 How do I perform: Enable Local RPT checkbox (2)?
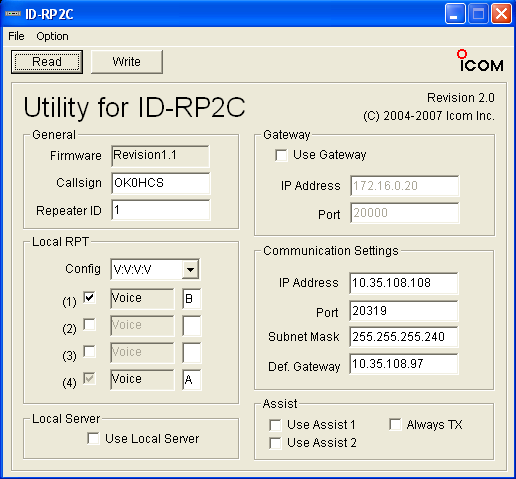coord(89,324)
